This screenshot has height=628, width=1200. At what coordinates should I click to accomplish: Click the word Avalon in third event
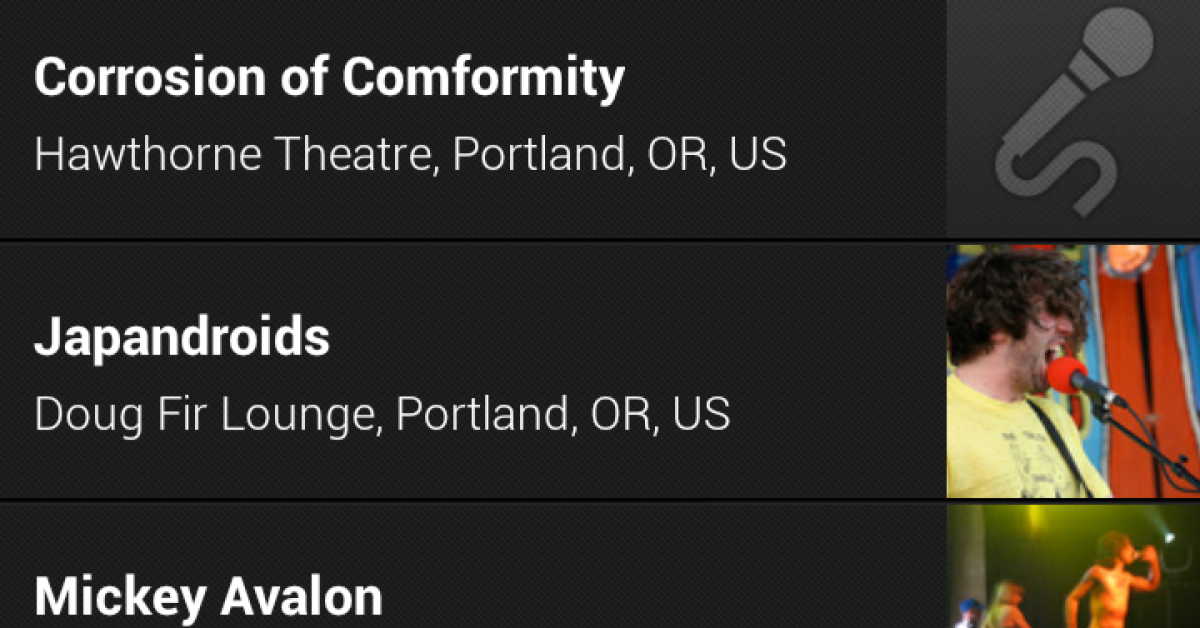pyautogui.click(x=301, y=597)
